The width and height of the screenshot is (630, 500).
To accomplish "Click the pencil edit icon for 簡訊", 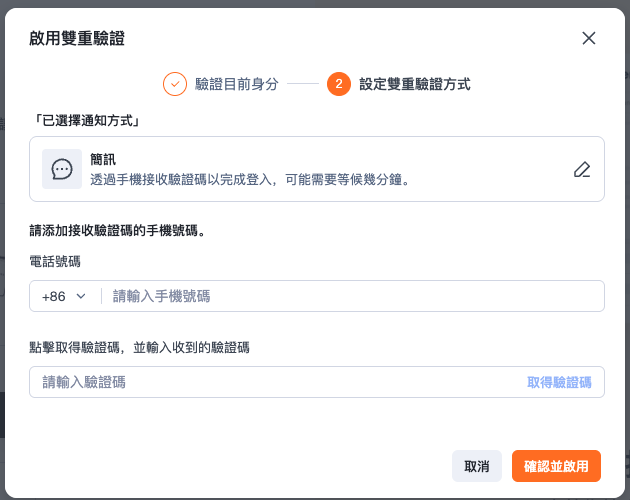I will tap(582, 169).
